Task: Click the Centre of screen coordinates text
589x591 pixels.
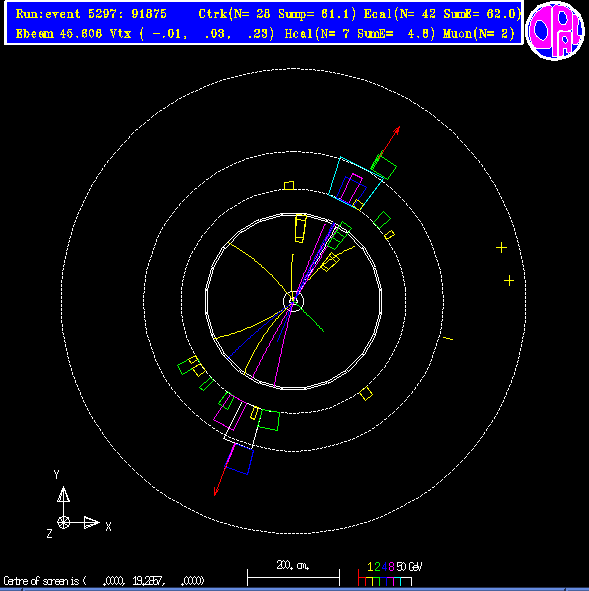Action: point(104,580)
